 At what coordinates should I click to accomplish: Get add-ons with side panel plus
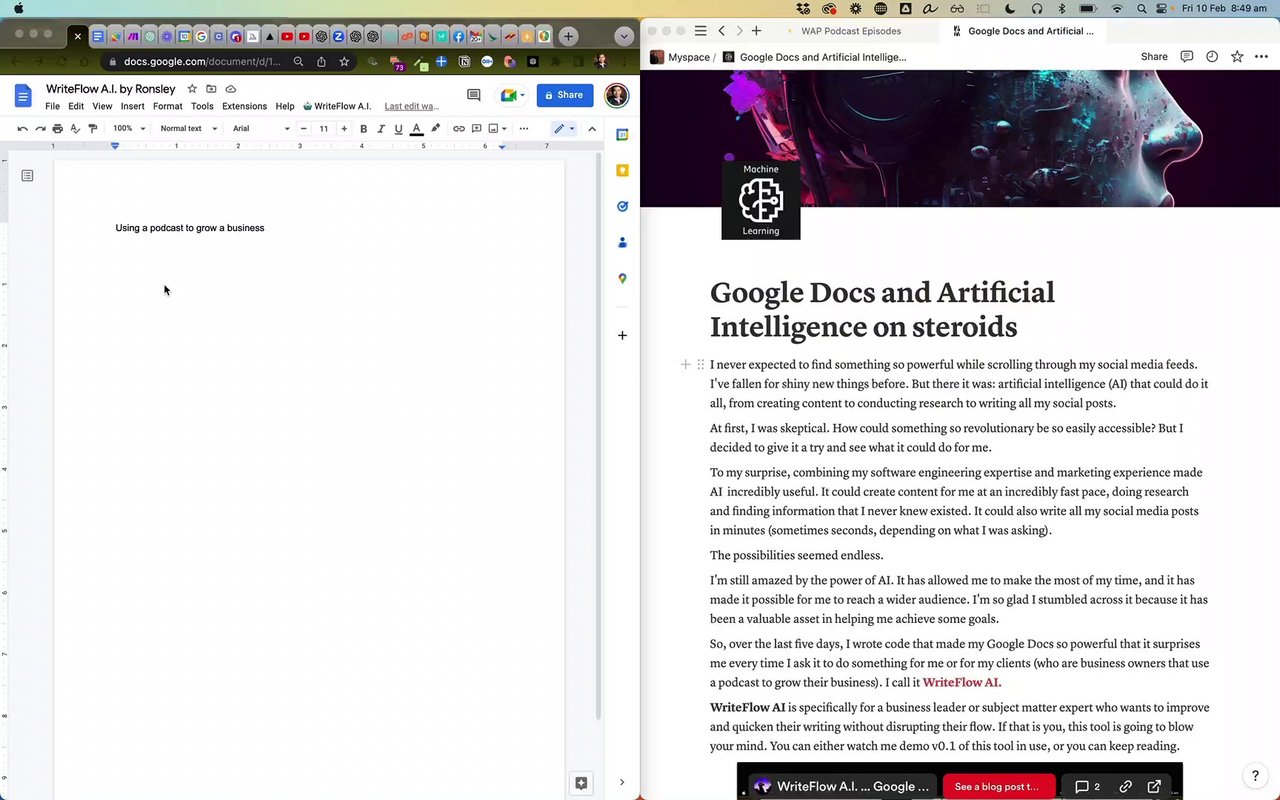(x=622, y=335)
